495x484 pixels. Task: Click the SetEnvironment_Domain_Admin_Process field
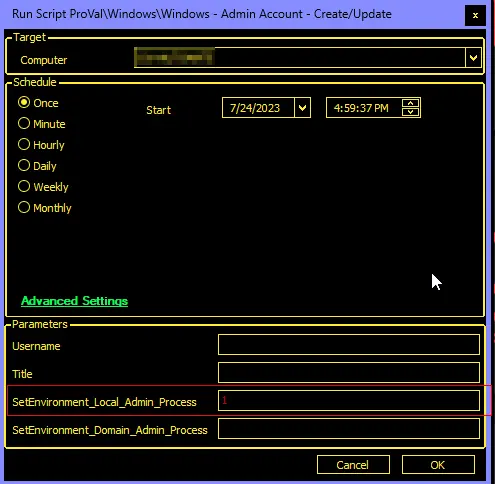click(349, 429)
